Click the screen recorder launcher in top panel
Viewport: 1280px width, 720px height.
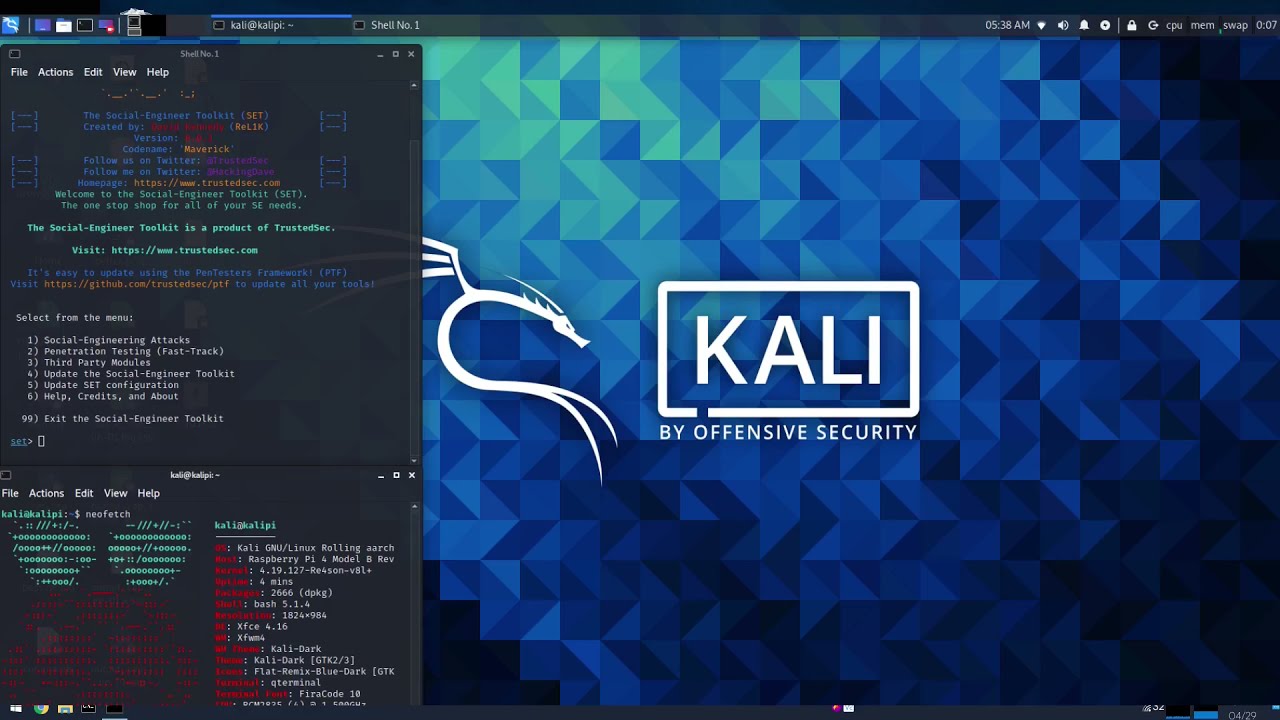click(x=106, y=25)
